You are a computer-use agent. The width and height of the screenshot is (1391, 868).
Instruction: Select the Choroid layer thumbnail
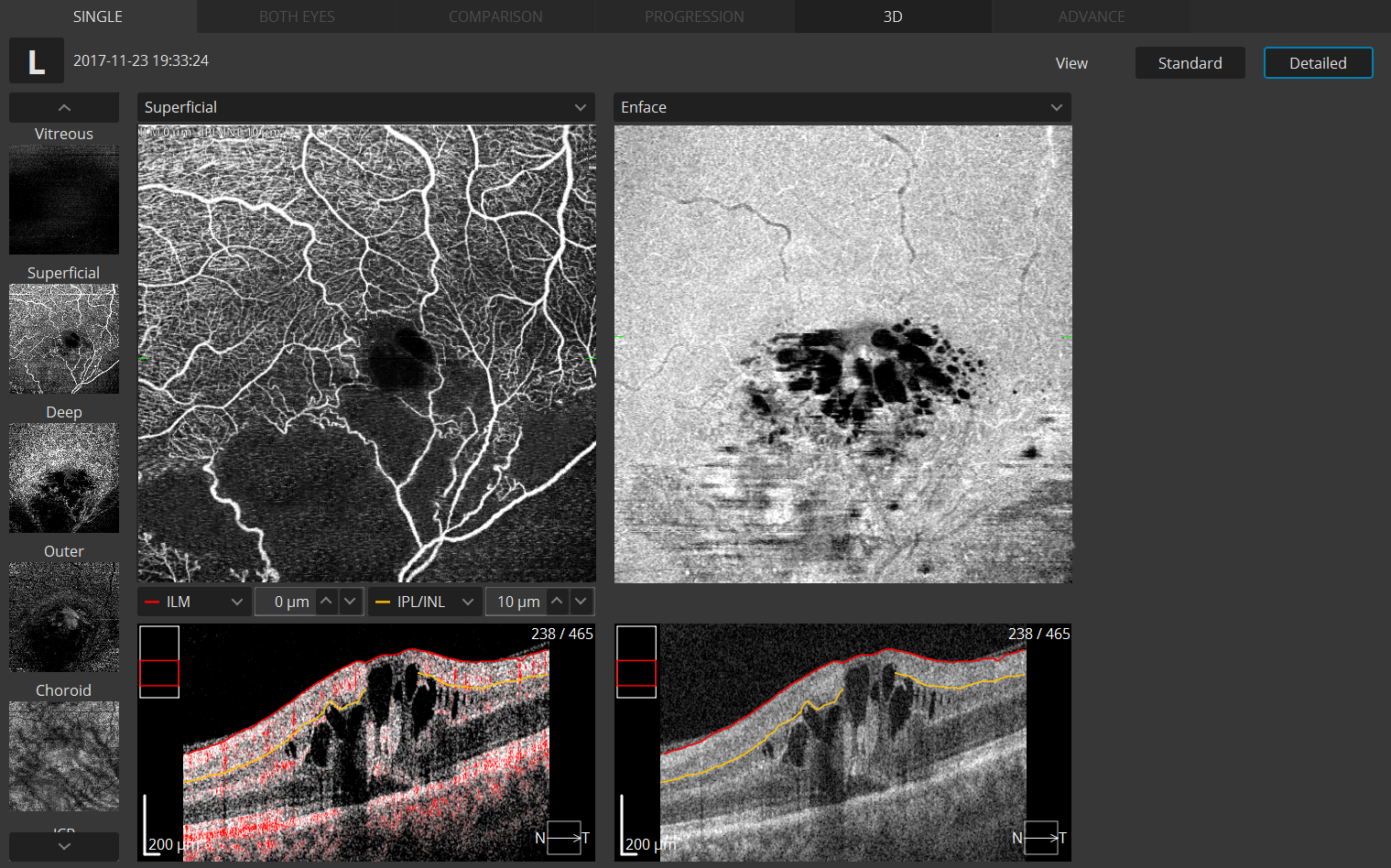(x=64, y=756)
